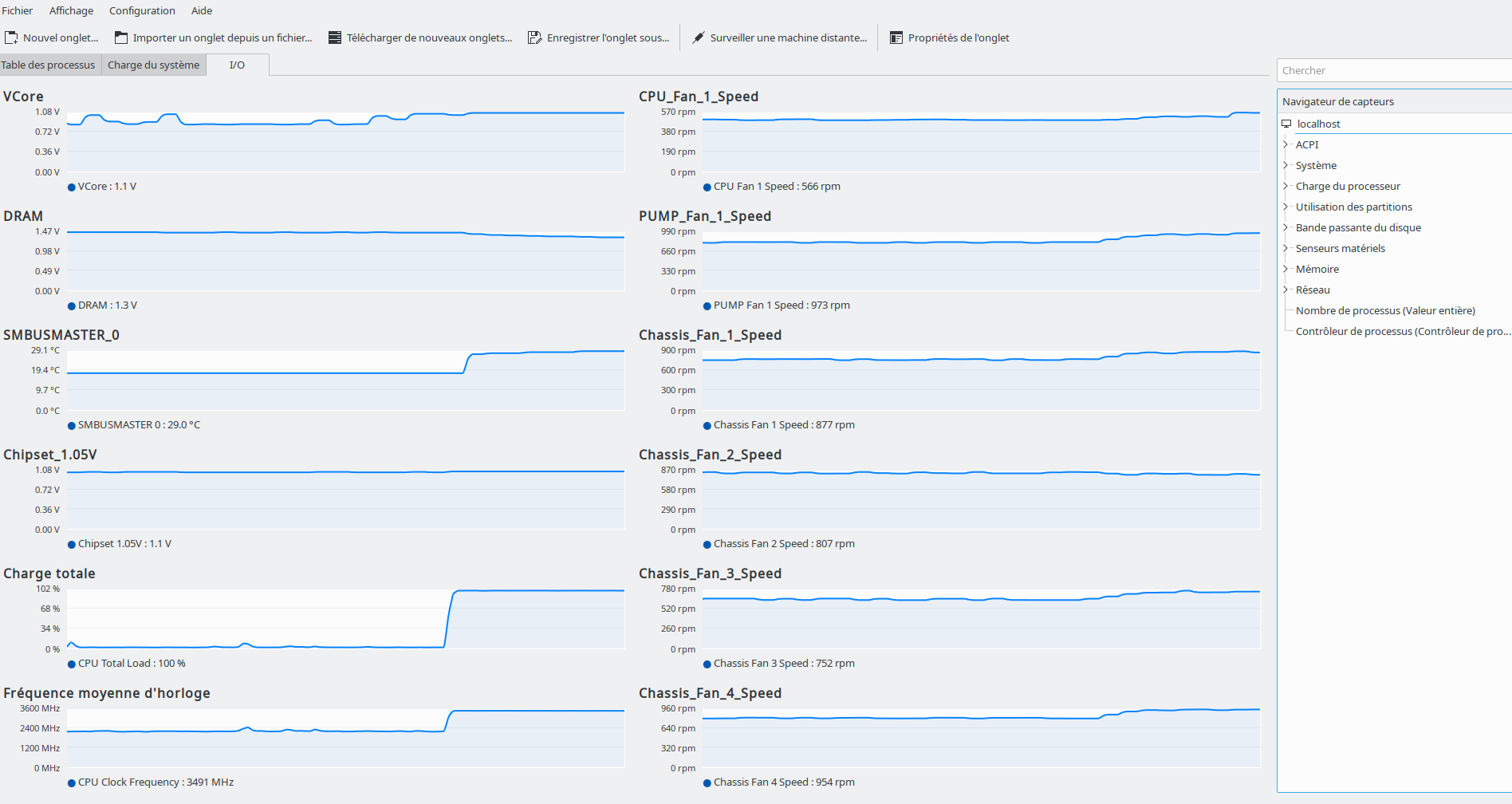Click 'Chassis Fan 3 Speed : 752 rpm' label
Viewport: 1512px width, 804px height.
[784, 664]
